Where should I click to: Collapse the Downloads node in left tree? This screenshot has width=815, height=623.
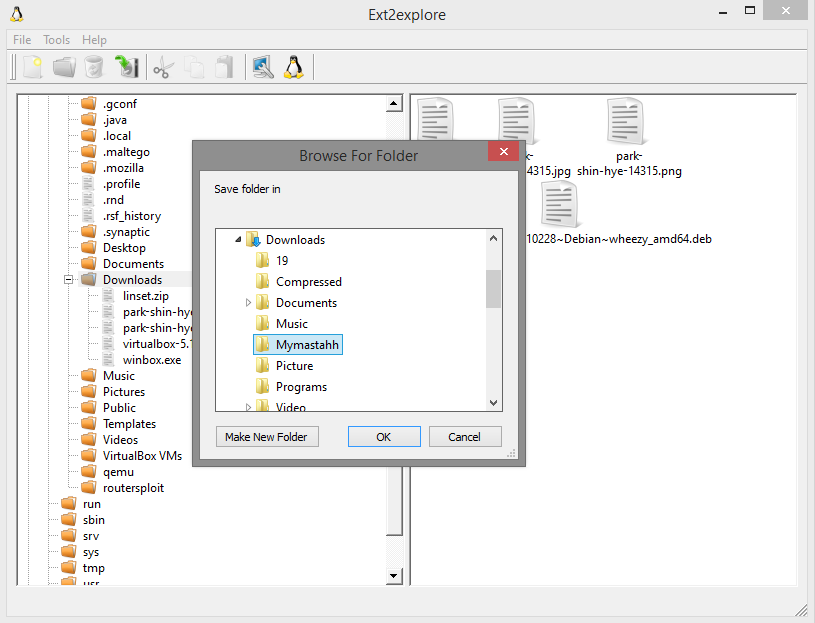coord(68,280)
